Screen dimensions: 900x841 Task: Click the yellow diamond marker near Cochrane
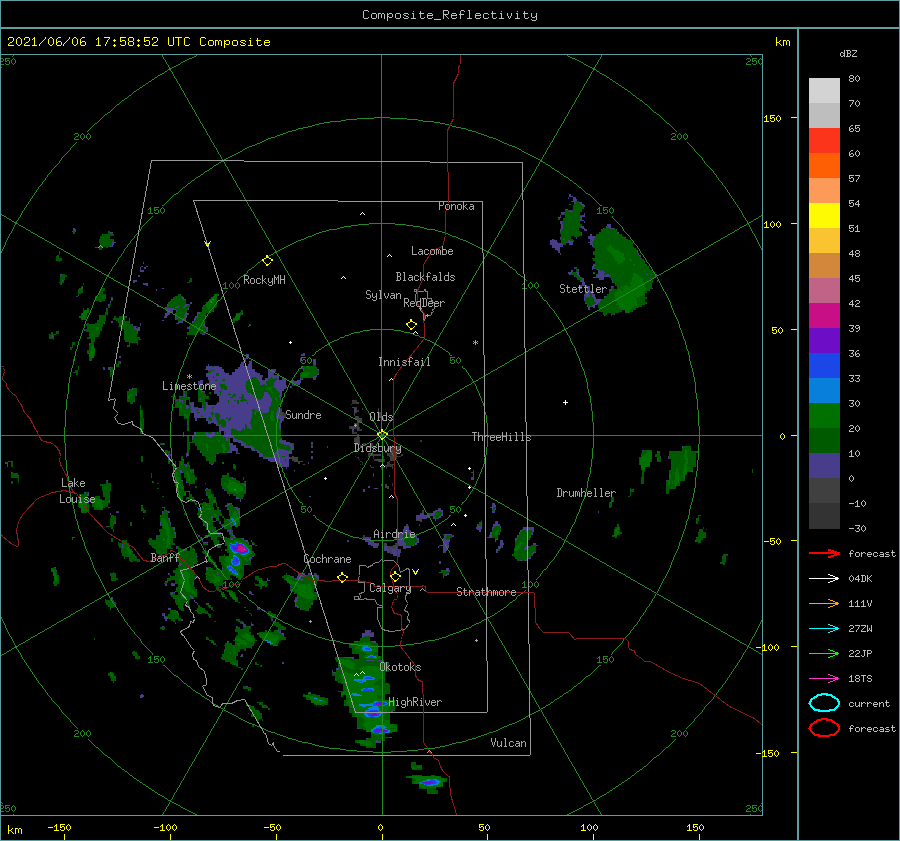coord(343,578)
